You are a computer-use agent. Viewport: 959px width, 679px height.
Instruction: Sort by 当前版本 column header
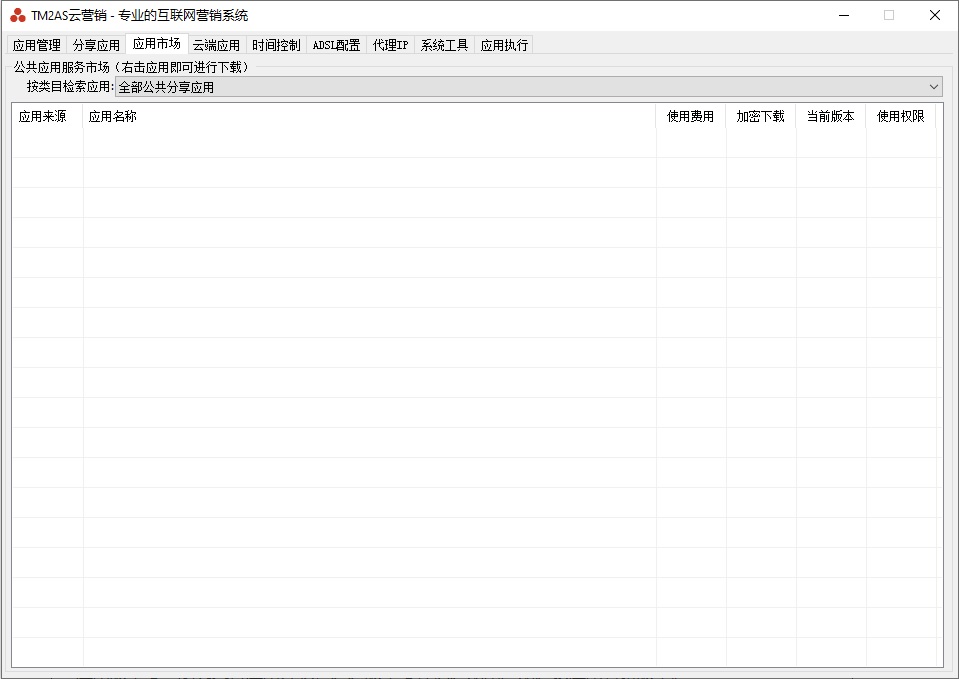pos(831,116)
